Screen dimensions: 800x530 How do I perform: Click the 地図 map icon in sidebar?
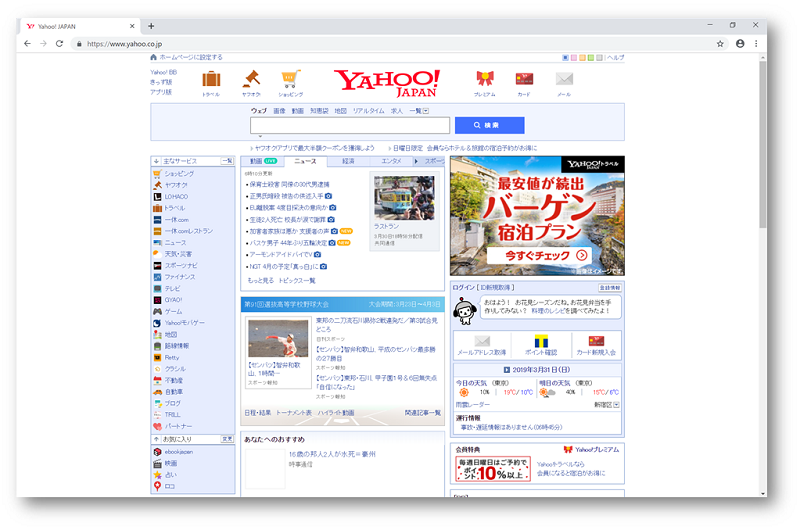[x=158, y=335]
